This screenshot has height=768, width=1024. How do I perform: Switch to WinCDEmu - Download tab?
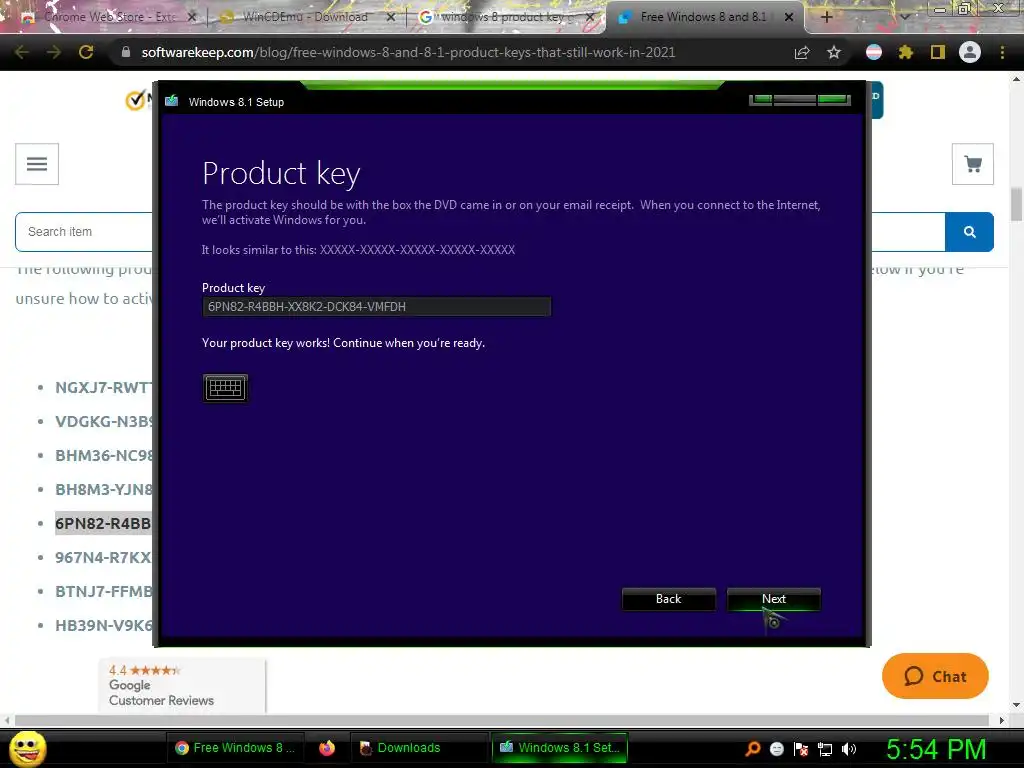click(305, 17)
